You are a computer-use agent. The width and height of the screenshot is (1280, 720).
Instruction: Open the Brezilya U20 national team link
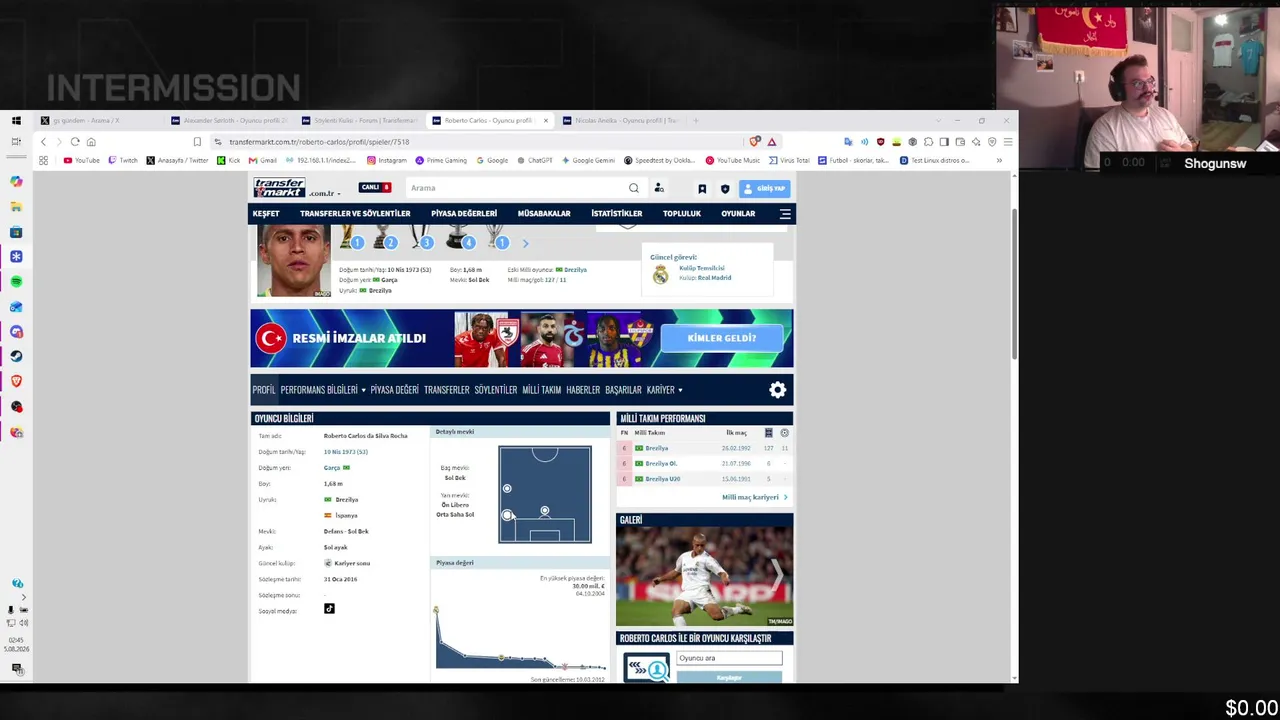(662, 479)
